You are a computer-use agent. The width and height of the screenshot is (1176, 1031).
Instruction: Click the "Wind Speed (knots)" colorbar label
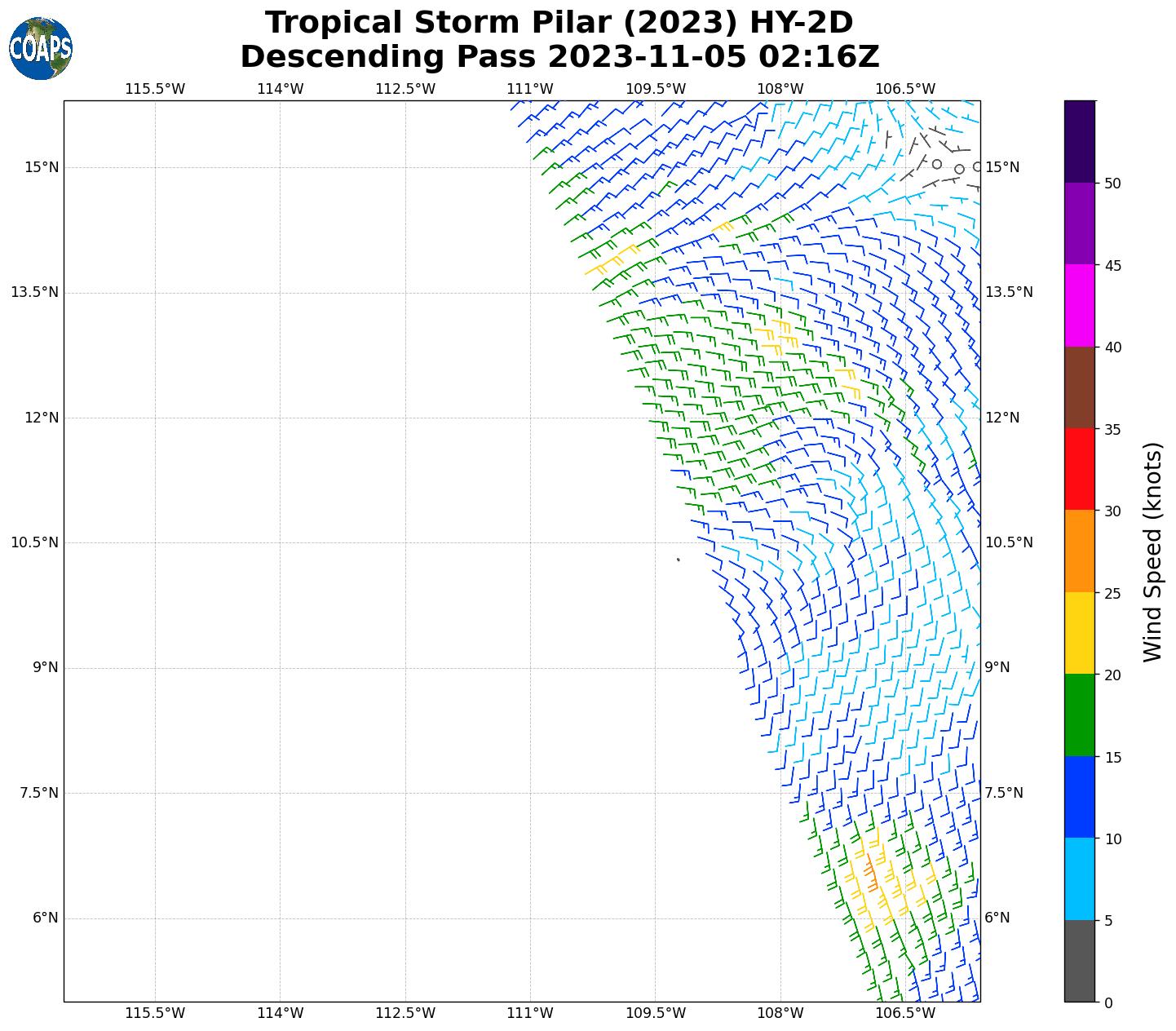[1152, 551]
